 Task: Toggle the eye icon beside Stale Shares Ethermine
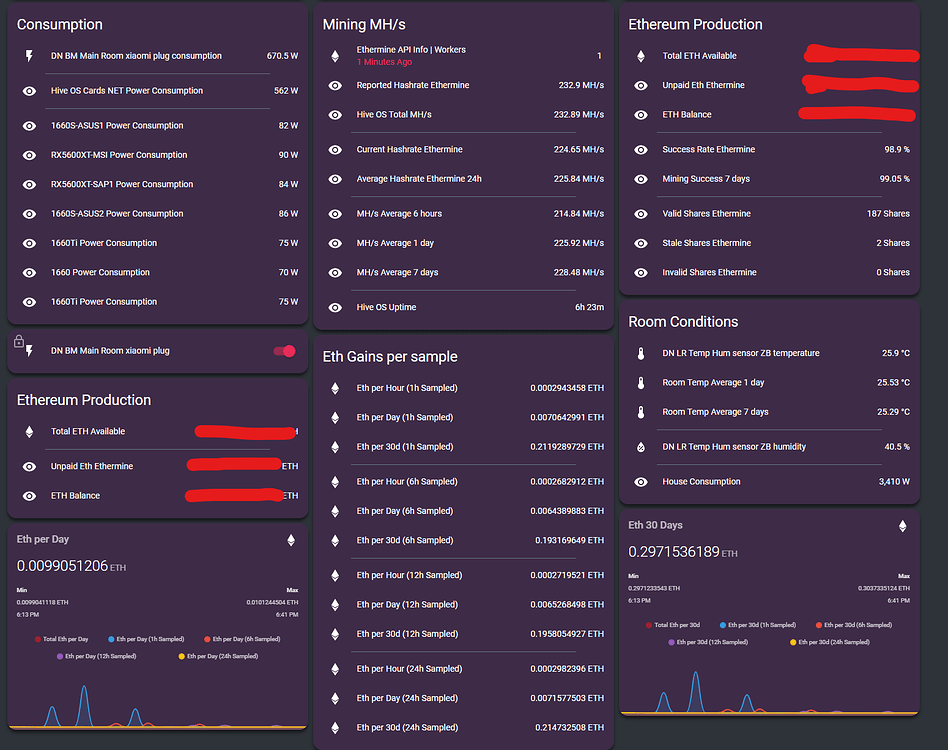pyautogui.click(x=640, y=243)
